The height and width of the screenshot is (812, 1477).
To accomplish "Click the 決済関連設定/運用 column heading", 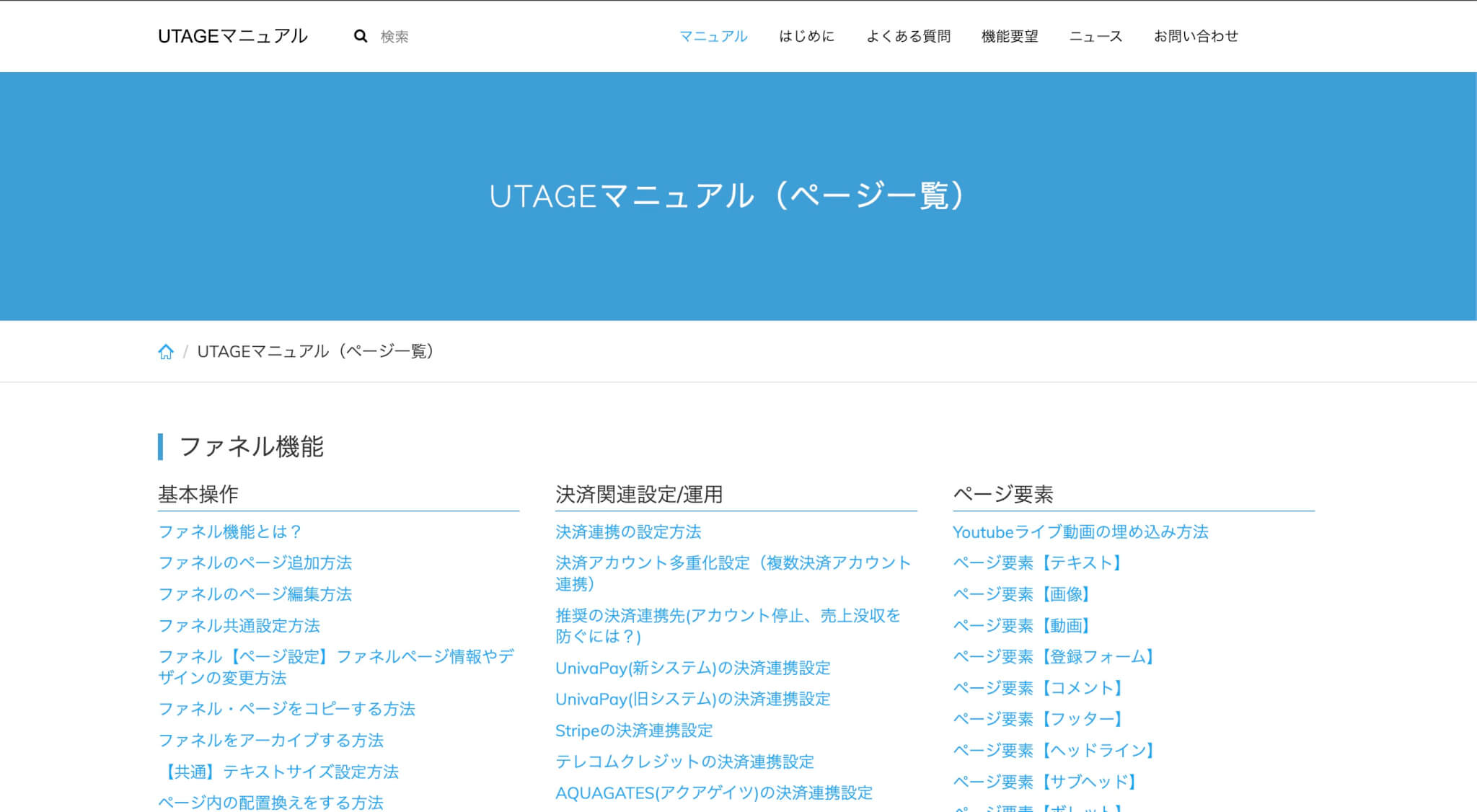I will [x=639, y=494].
